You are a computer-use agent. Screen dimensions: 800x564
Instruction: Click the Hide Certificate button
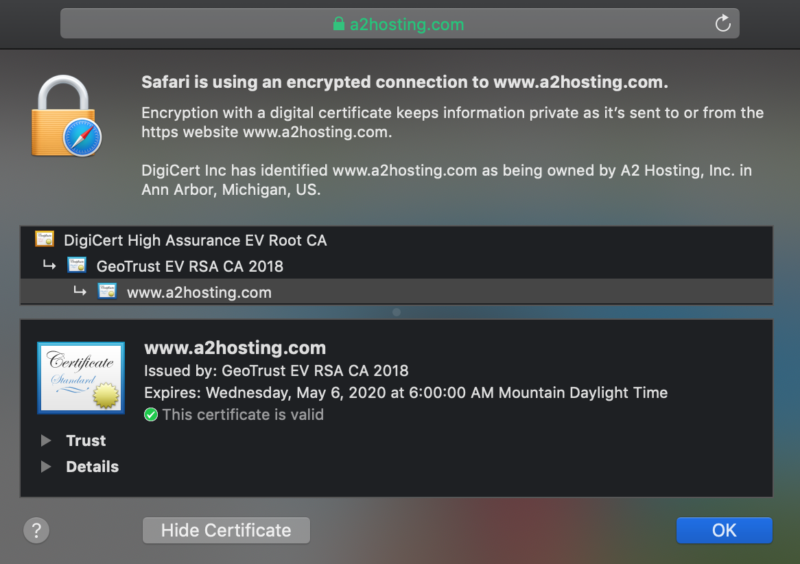(226, 530)
